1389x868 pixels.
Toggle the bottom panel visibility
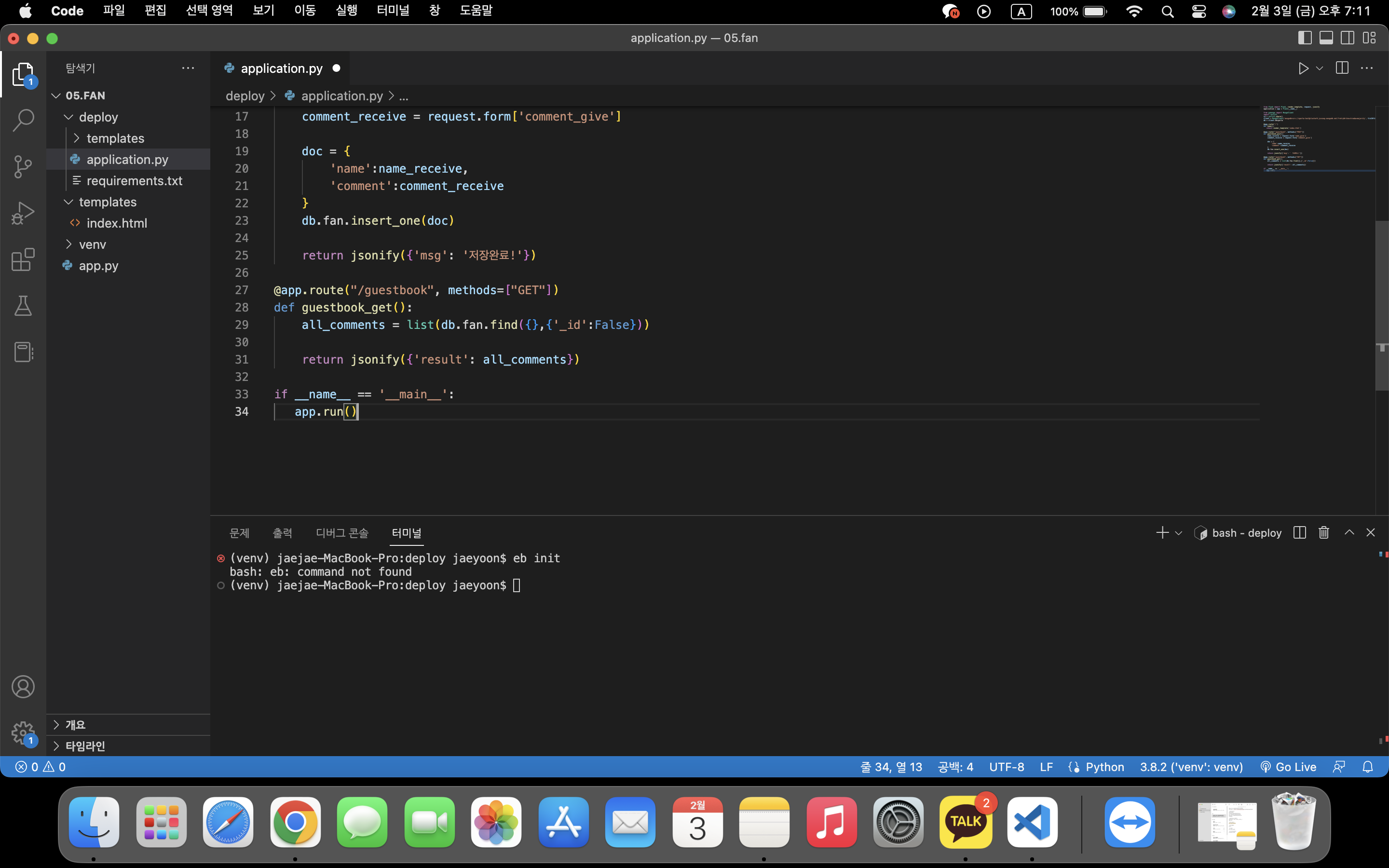click(x=1326, y=38)
